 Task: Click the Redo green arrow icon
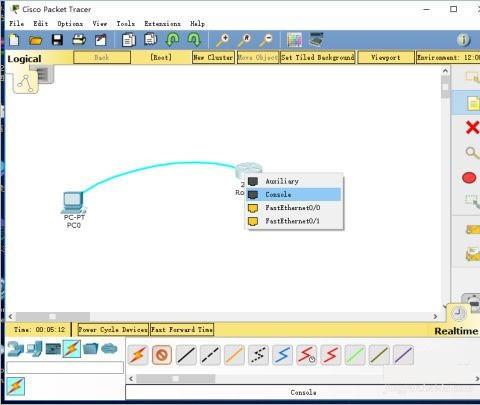pyautogui.click(x=194, y=40)
